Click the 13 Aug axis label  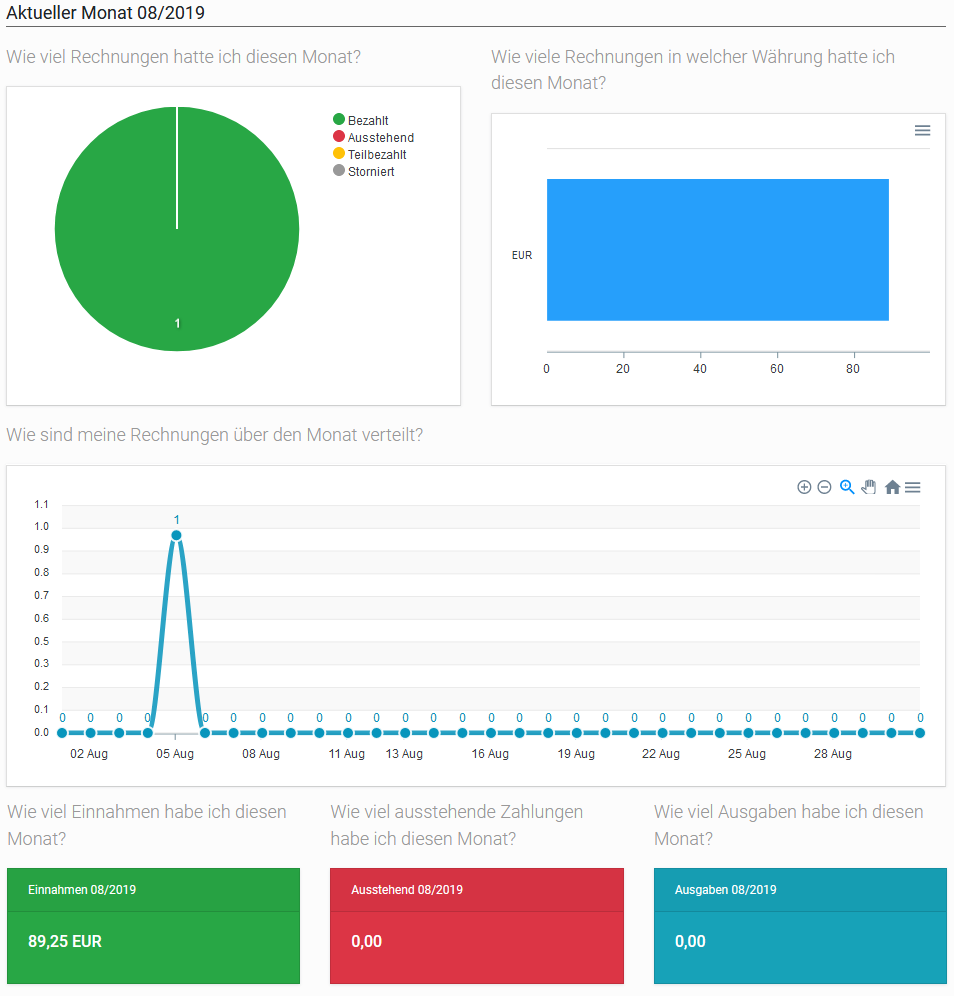point(404,754)
